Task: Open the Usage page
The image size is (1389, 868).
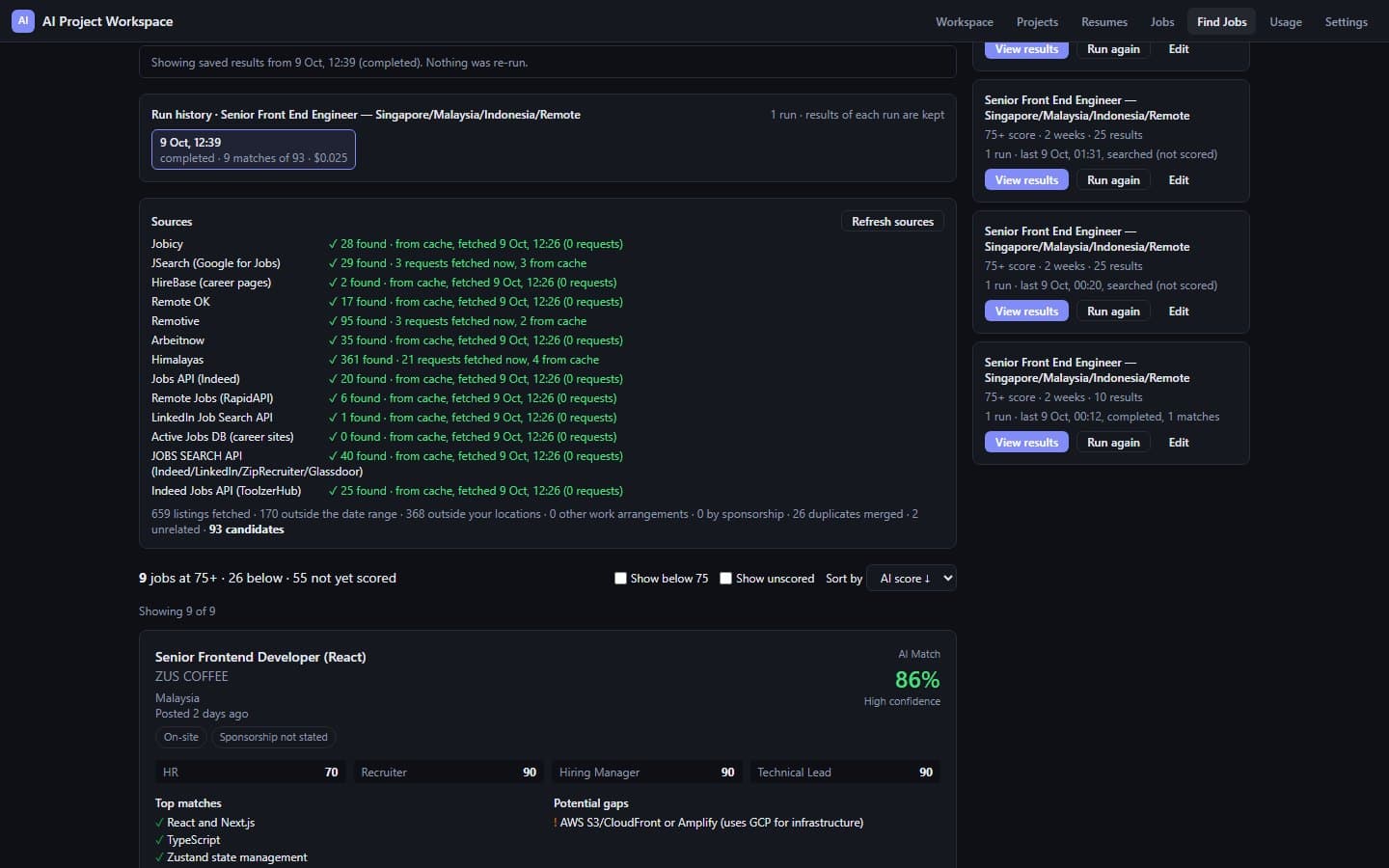Action: (1285, 21)
